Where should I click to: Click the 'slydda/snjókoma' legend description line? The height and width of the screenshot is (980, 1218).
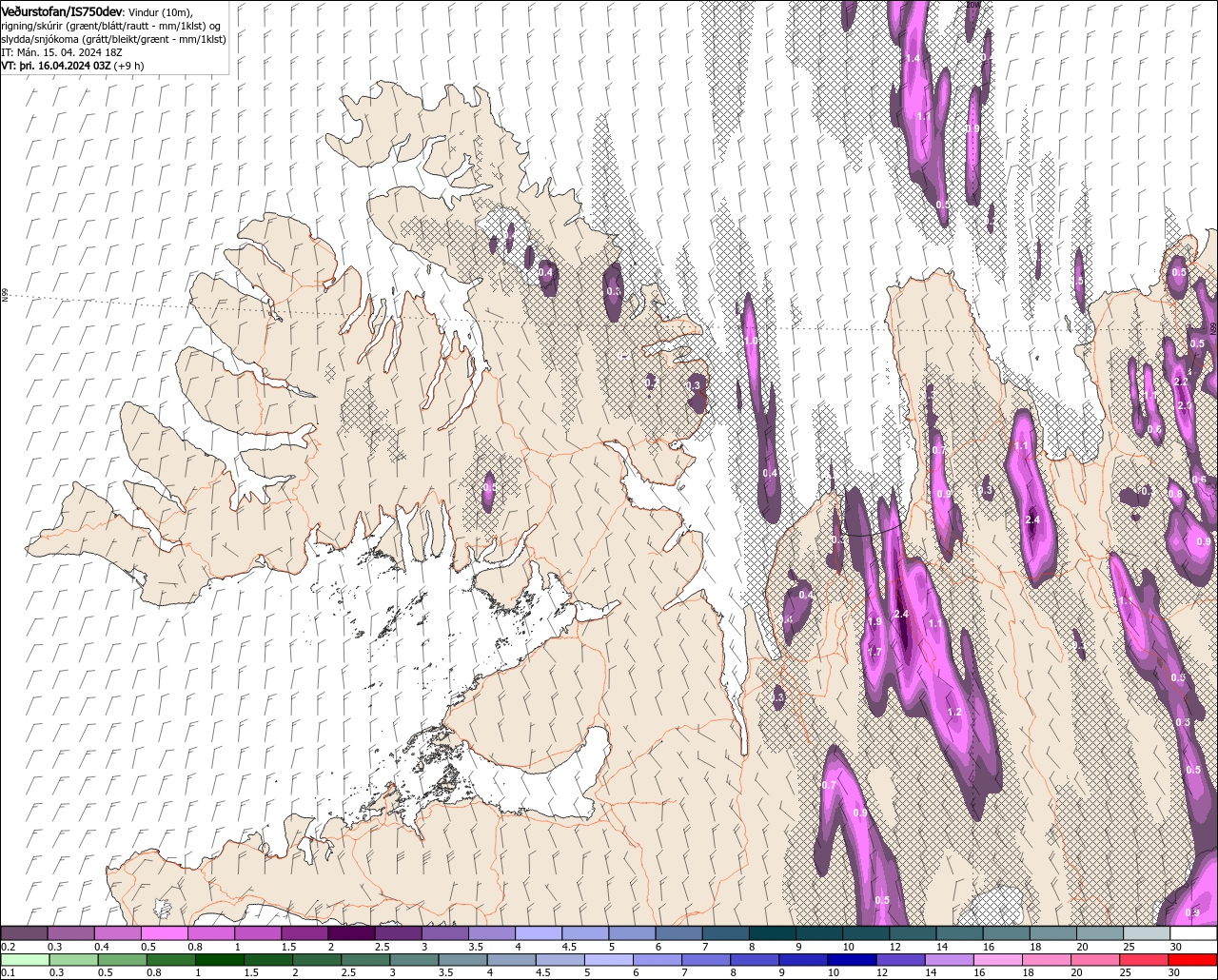tap(113, 39)
